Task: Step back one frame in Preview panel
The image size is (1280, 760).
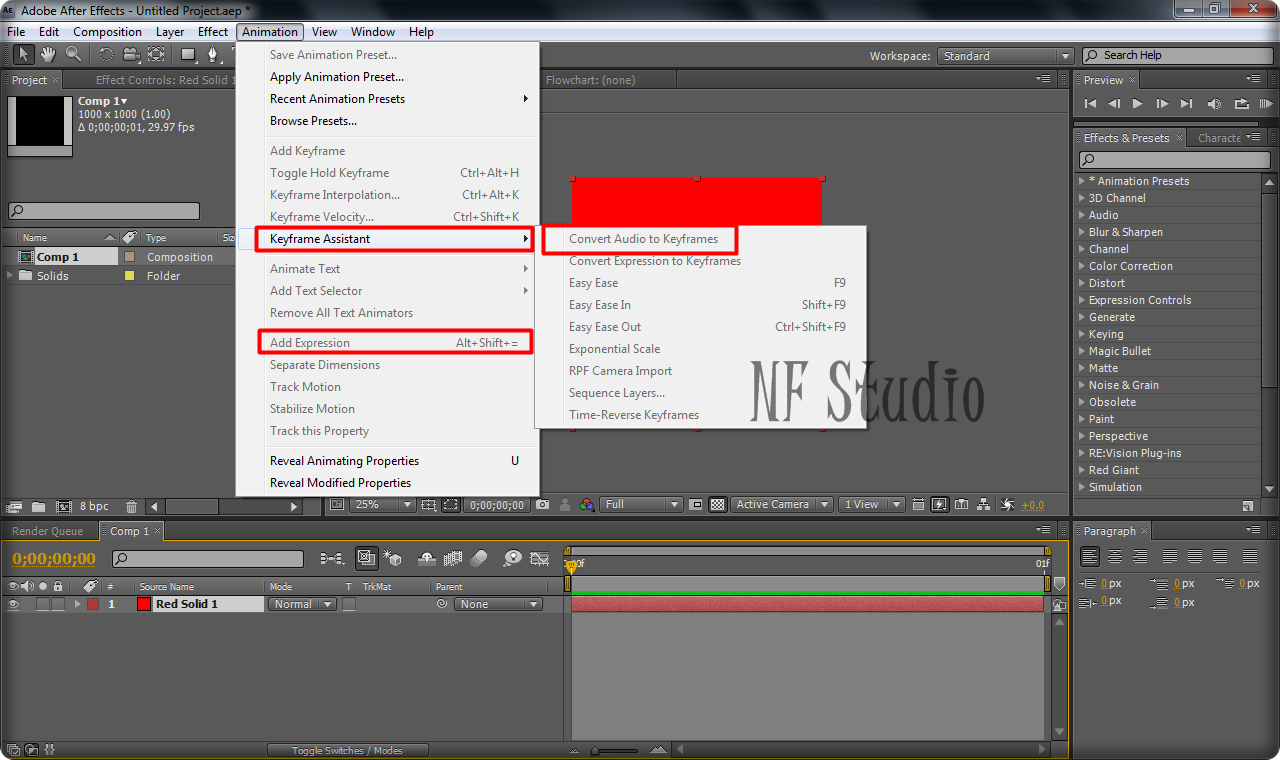Action: (1114, 103)
